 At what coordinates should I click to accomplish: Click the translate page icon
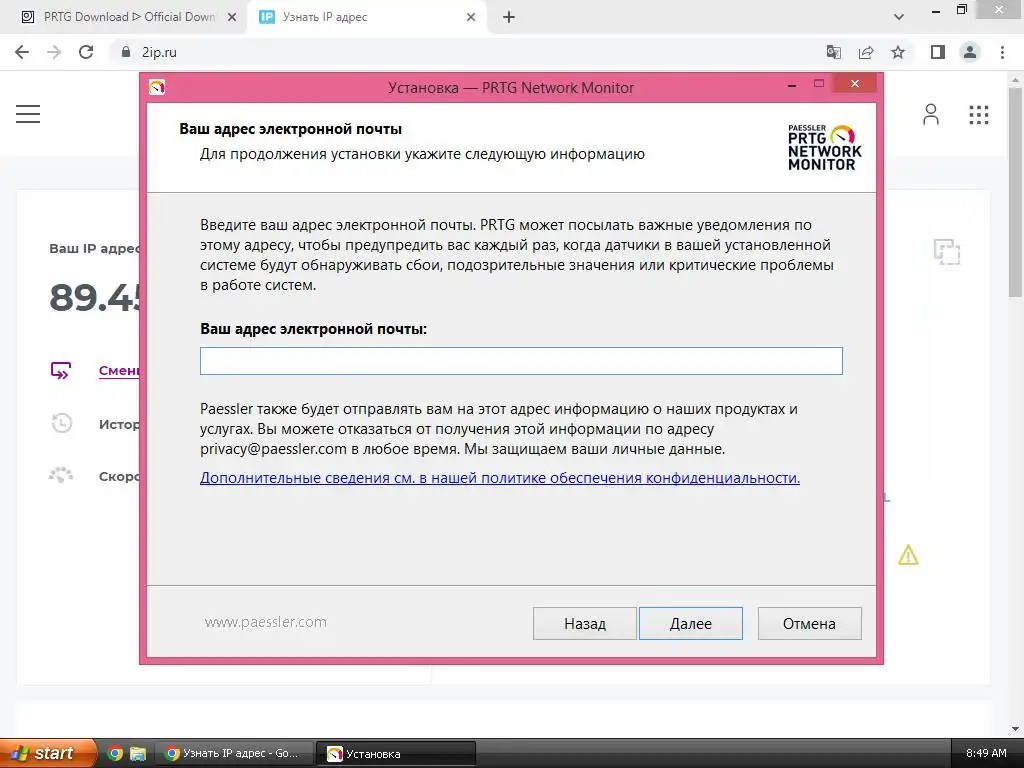[x=833, y=52]
